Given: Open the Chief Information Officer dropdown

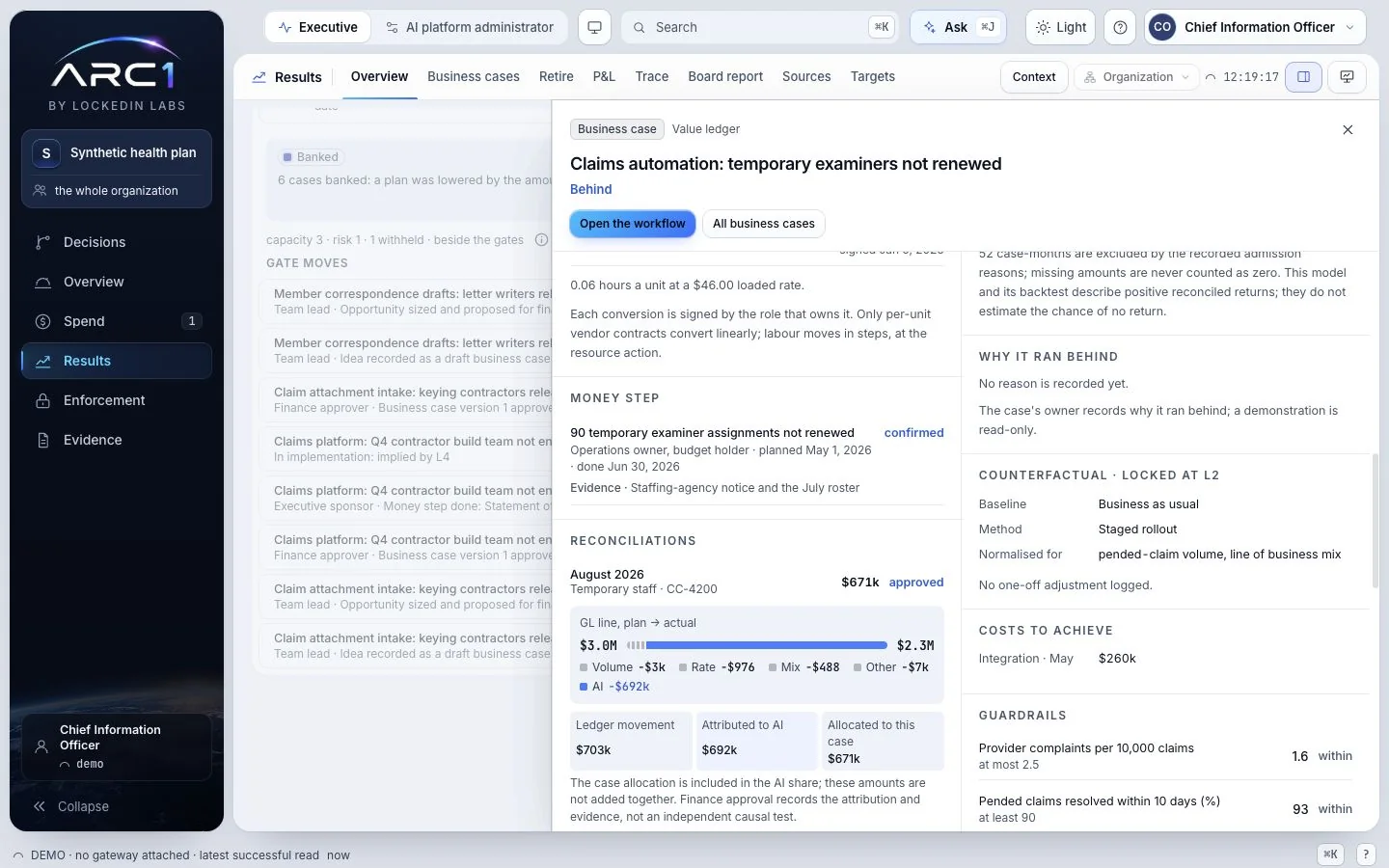Looking at the screenshot, I should [x=1255, y=27].
